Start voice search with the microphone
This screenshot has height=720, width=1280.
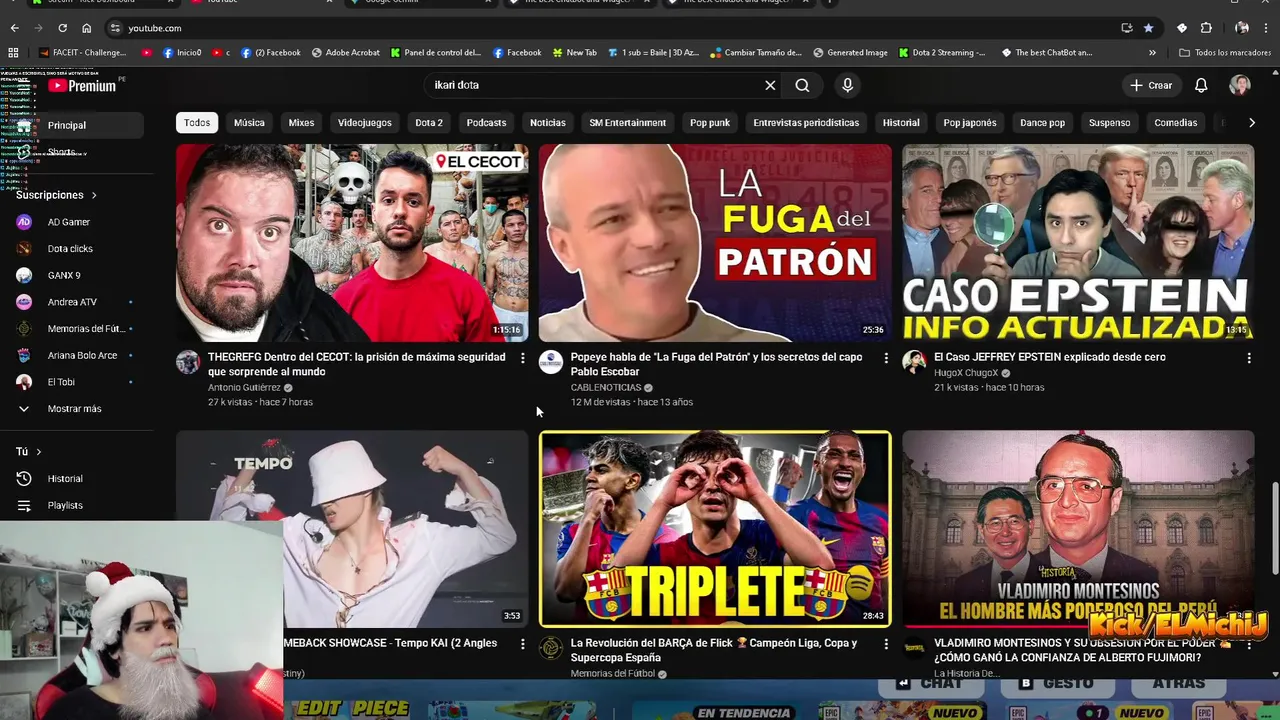(x=847, y=85)
